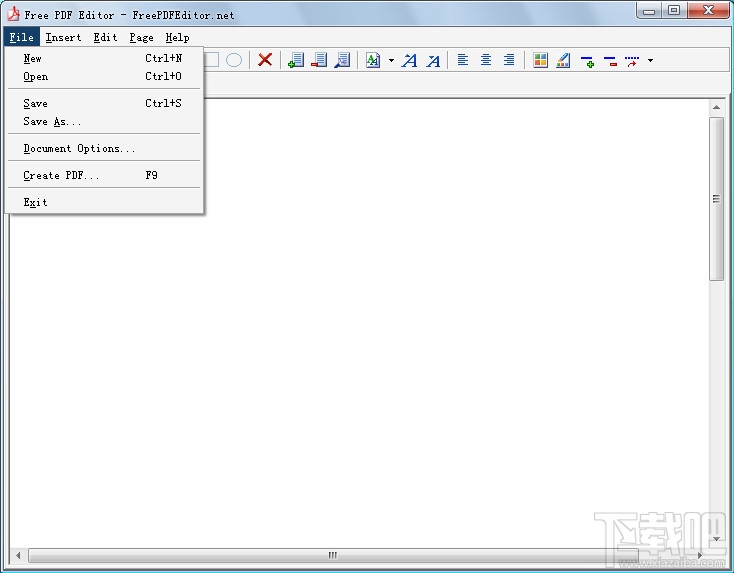734x573 pixels.
Task: Click the page preview magnifier icon
Action: (342, 60)
